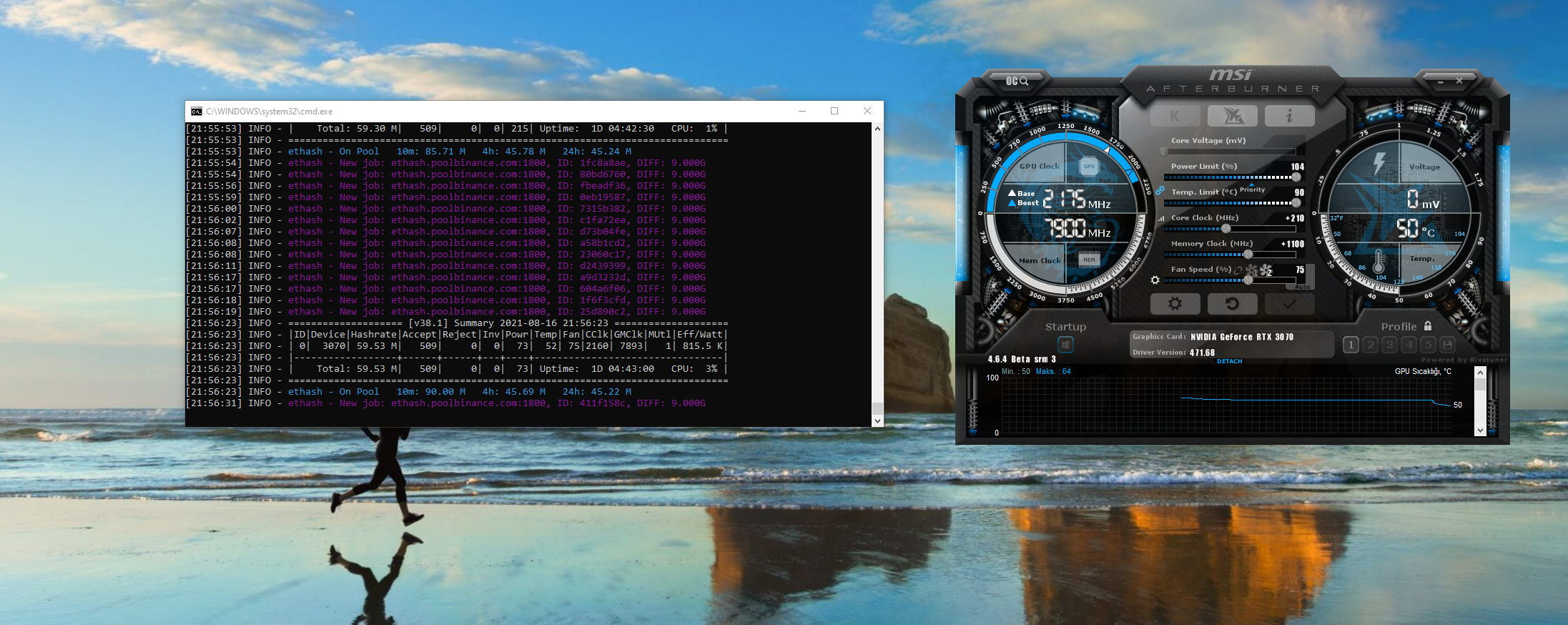Select profile slot 3
The height and width of the screenshot is (625, 1568).
pos(1389,345)
